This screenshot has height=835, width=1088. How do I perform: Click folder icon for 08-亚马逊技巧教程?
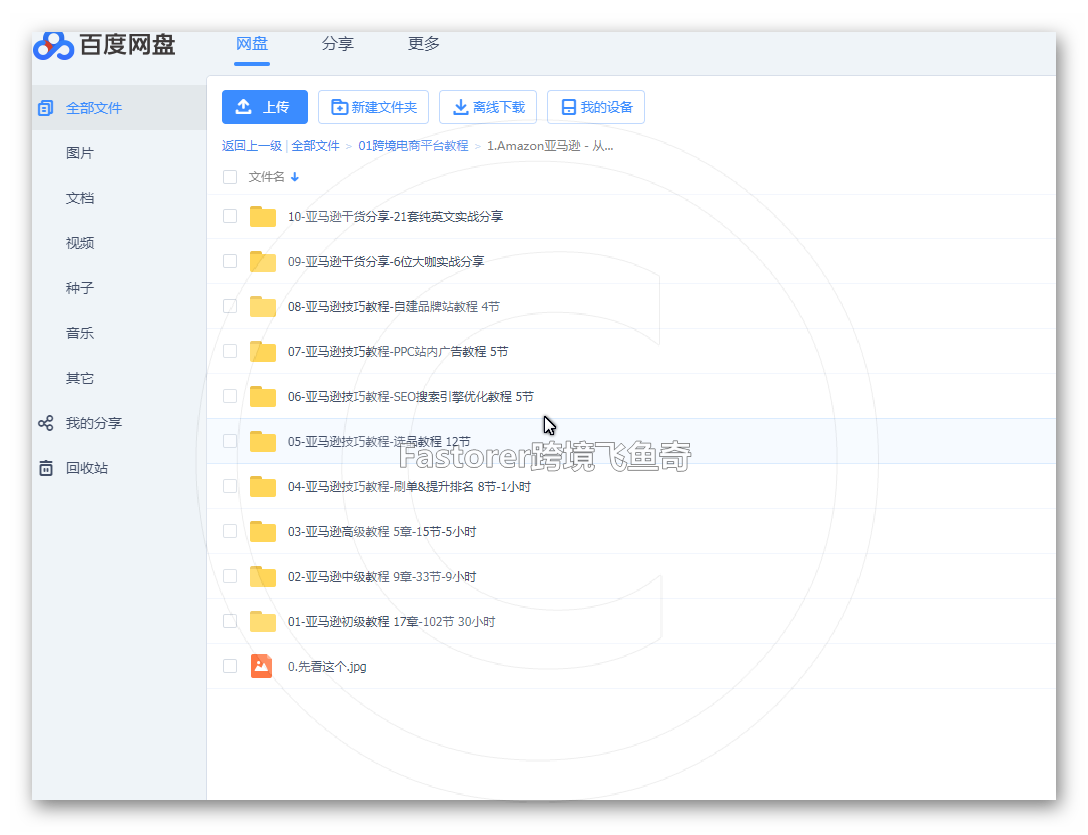pos(263,306)
